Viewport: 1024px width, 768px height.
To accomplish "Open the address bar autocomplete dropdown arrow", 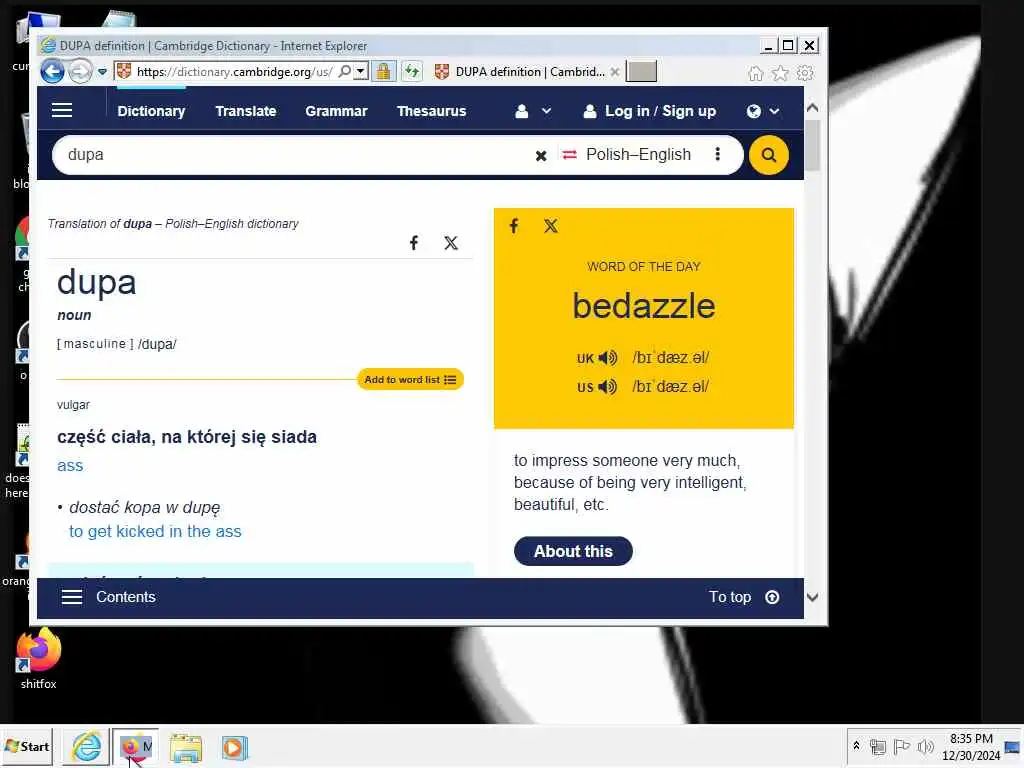I will pos(360,71).
